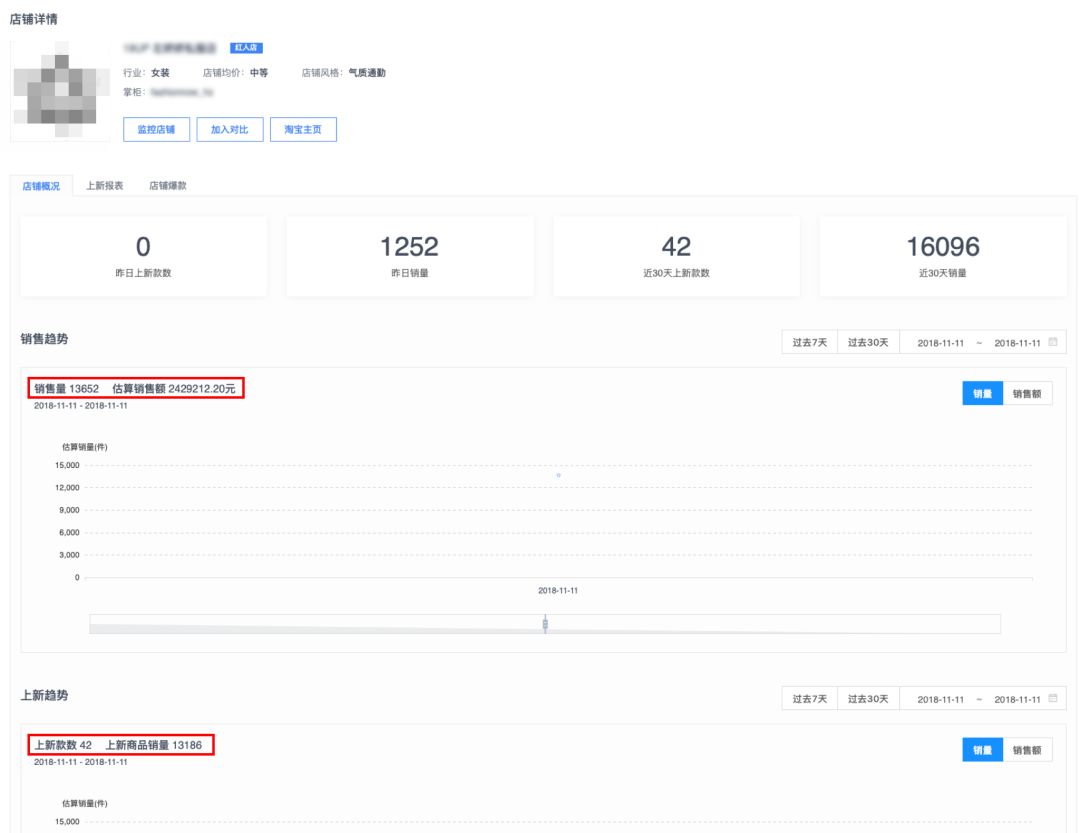Click the 2018-11-11 x-axis label on sales chart
The width and height of the screenshot is (1080, 833).
[x=558, y=590]
